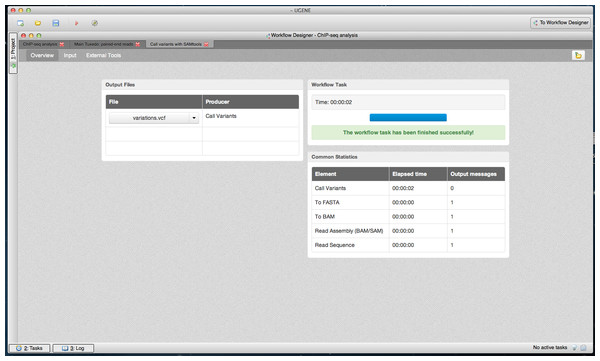The image size is (600, 361).
Task: Click the No active tasks status text
Action: coord(550,348)
